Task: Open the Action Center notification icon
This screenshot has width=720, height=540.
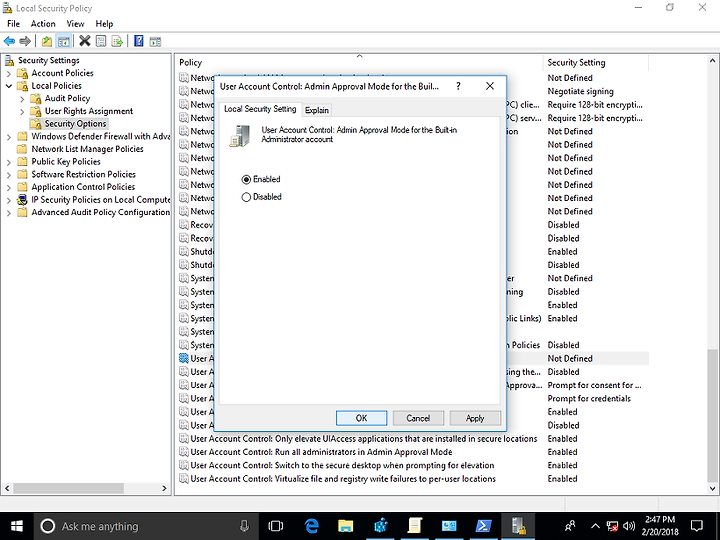Action: [x=697, y=526]
